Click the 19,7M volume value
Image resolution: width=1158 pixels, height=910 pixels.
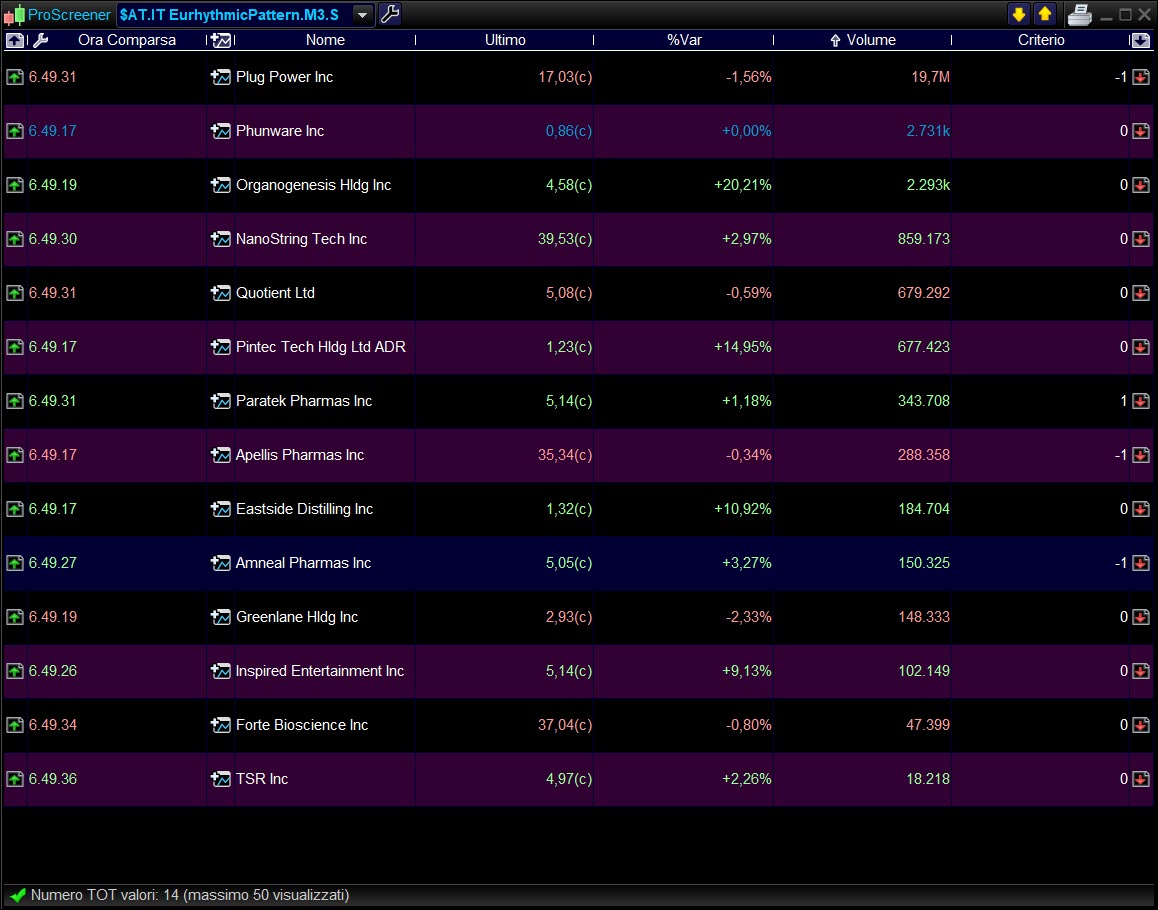930,77
